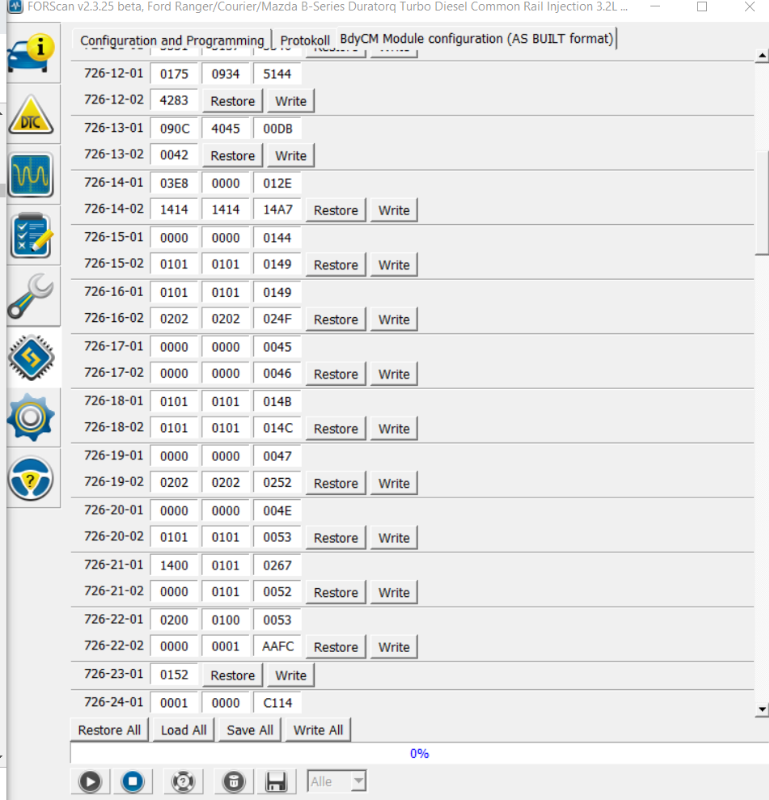Click Write for block 726-20-02
Viewport: 769px width, 800px height.
click(x=394, y=538)
